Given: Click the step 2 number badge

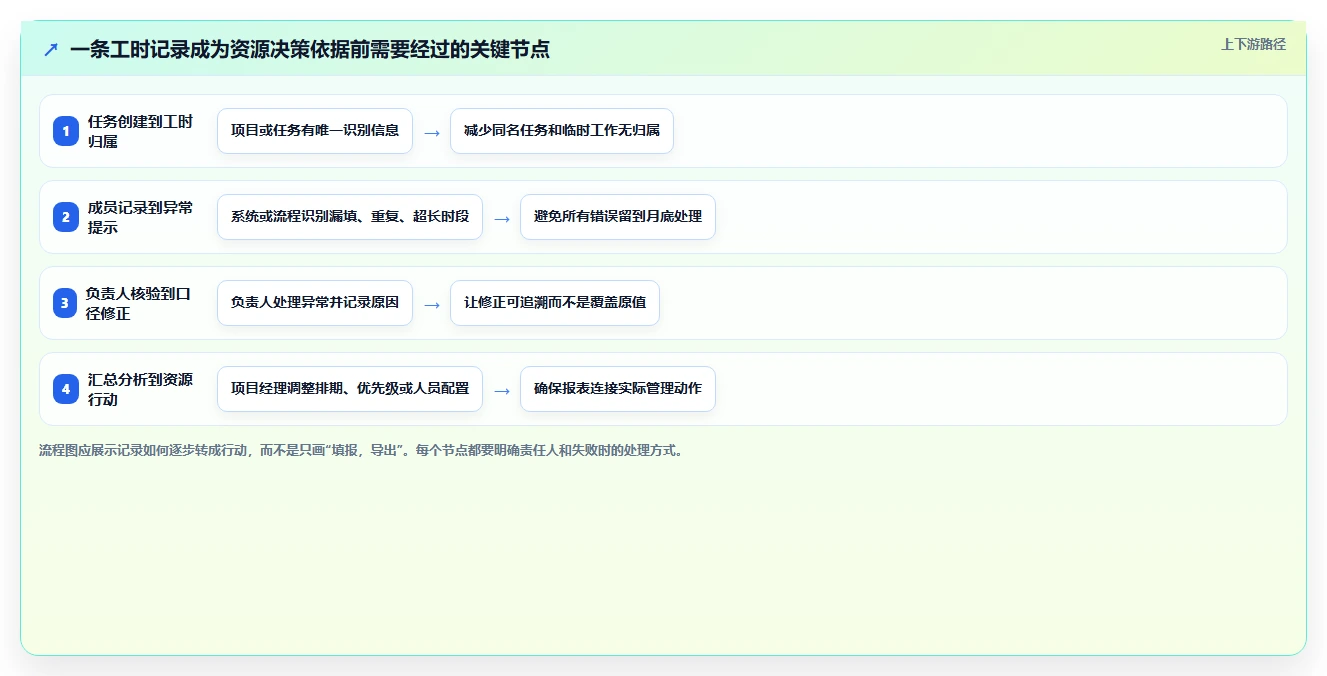Looking at the screenshot, I should (66, 217).
